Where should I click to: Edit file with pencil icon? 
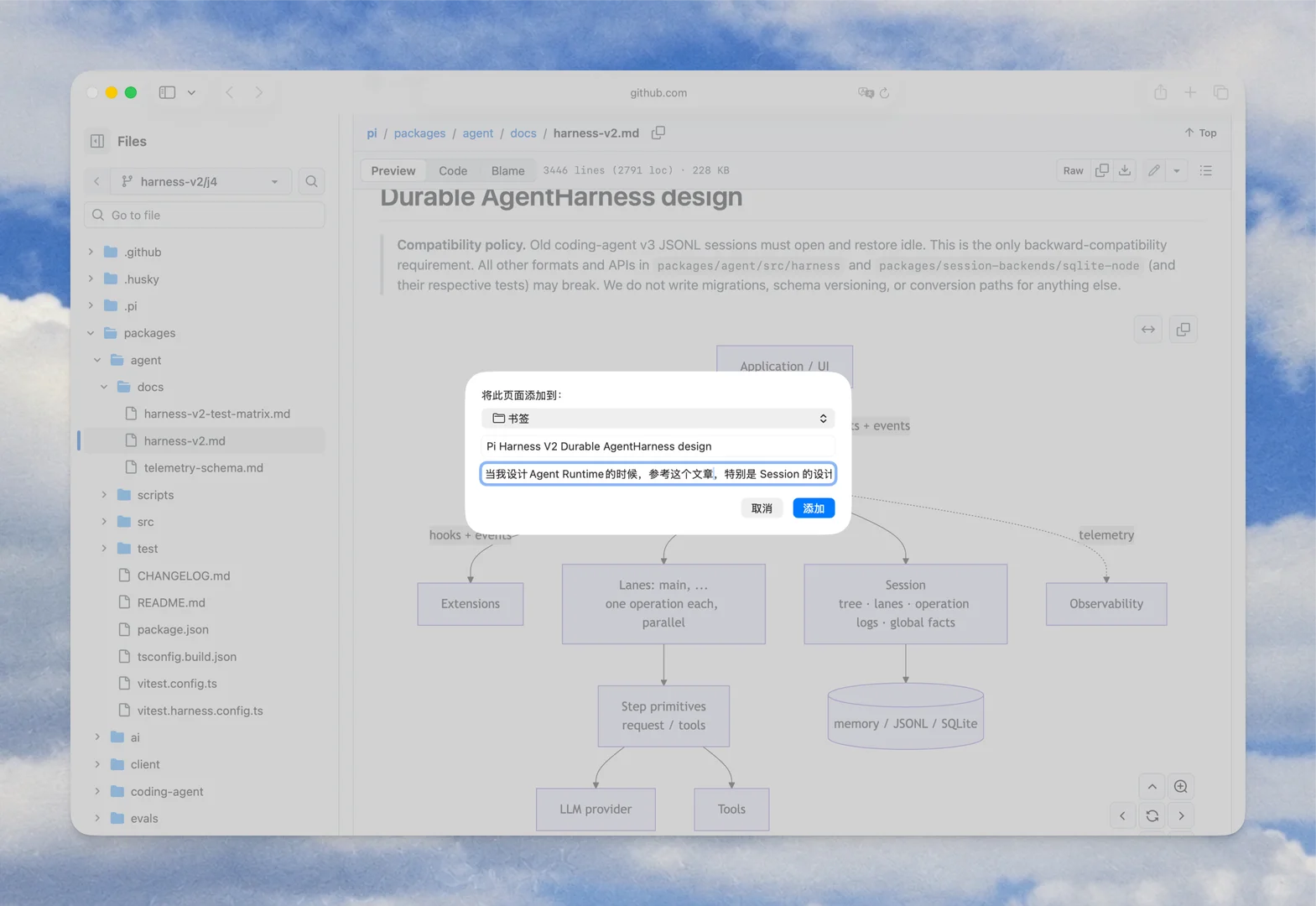pyautogui.click(x=1154, y=170)
